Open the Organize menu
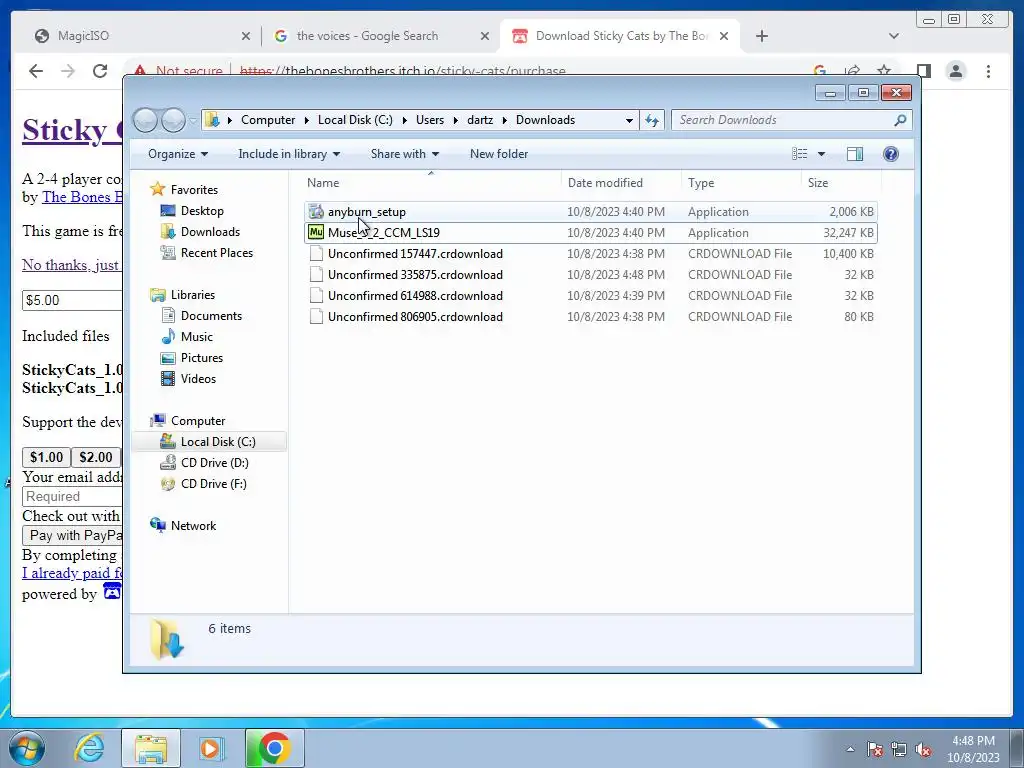Screen dimensions: 1024x768 tap(178, 153)
